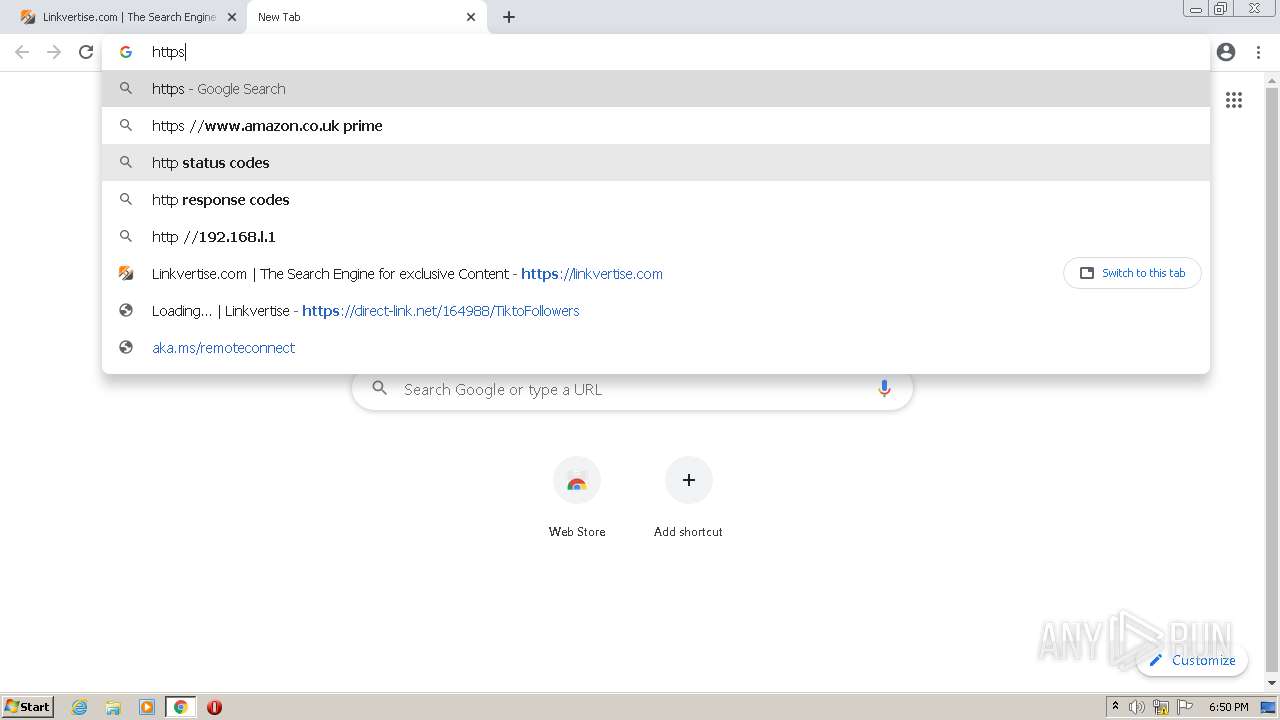1280x720 pixels.
Task: Pick the amazon.co.uk prime suggestion
Action: 656,126
